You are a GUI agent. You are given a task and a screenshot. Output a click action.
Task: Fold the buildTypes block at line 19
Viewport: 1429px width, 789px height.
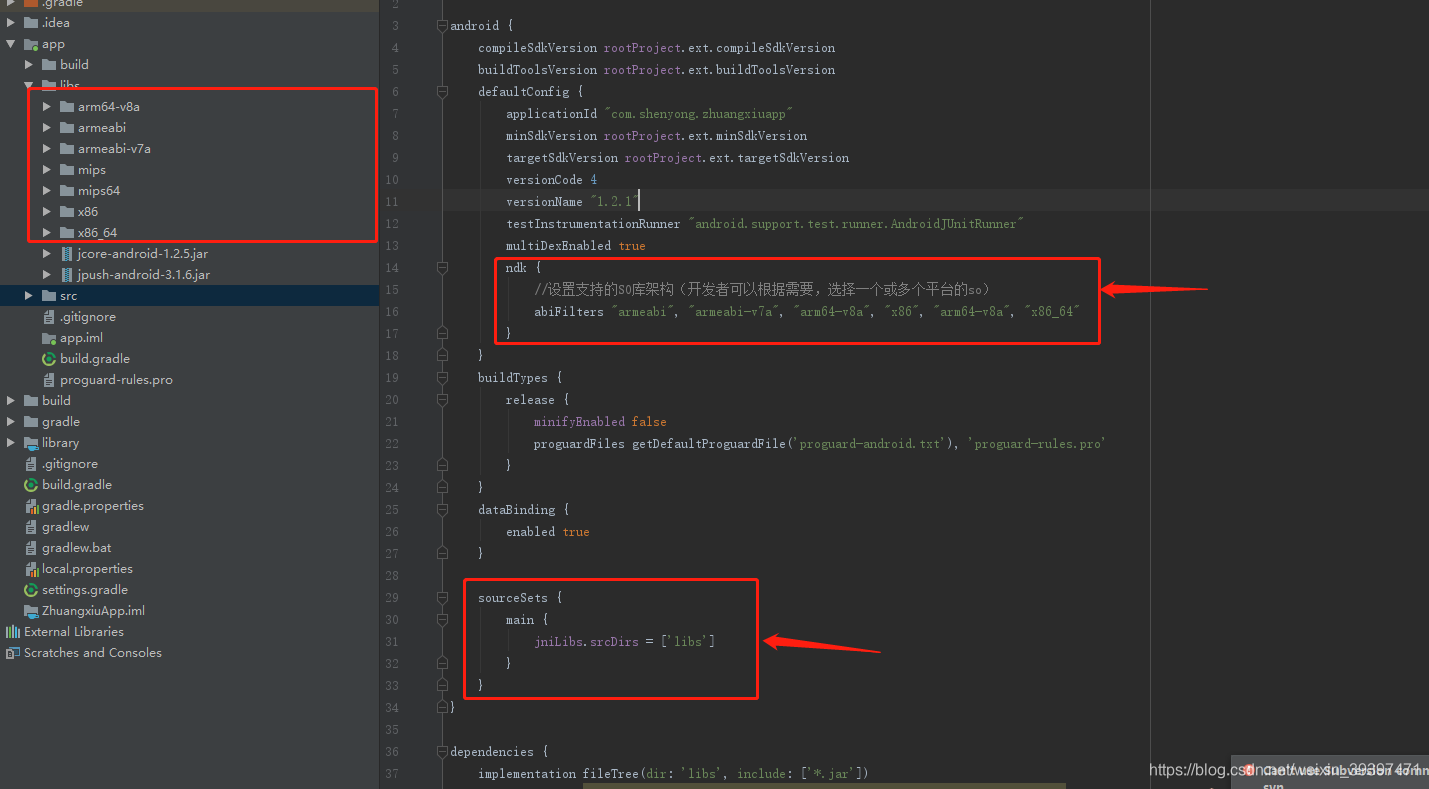coord(442,378)
